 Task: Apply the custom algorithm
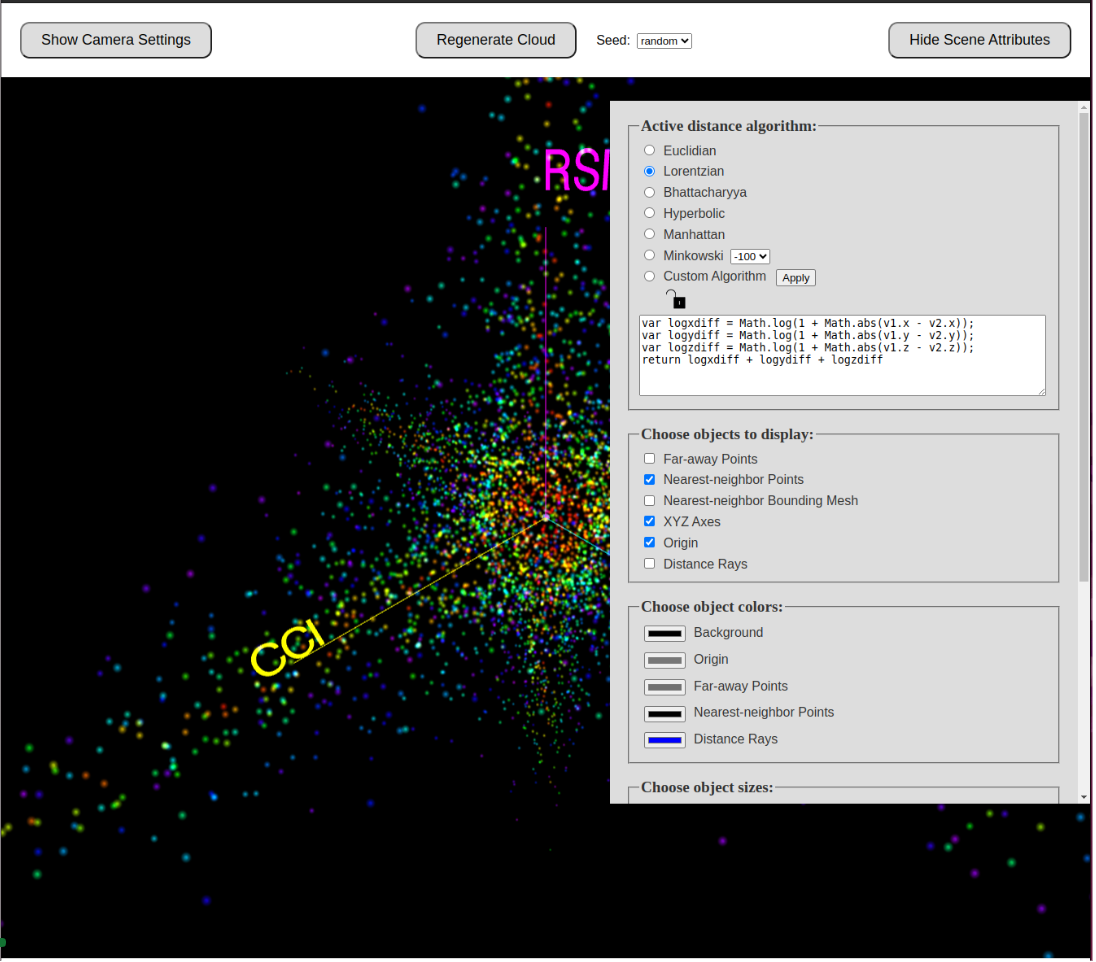click(796, 278)
